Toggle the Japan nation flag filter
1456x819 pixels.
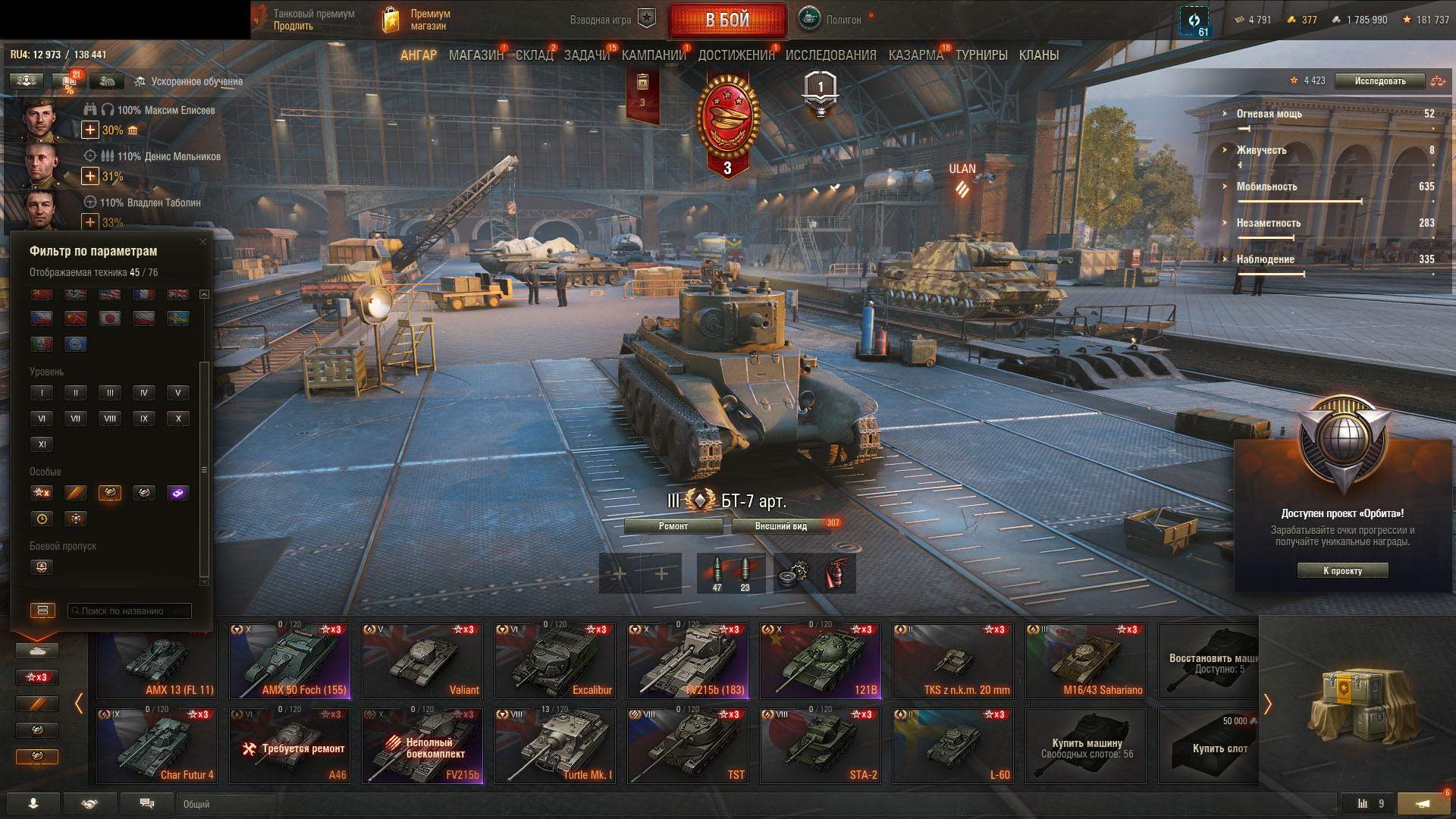(110, 318)
